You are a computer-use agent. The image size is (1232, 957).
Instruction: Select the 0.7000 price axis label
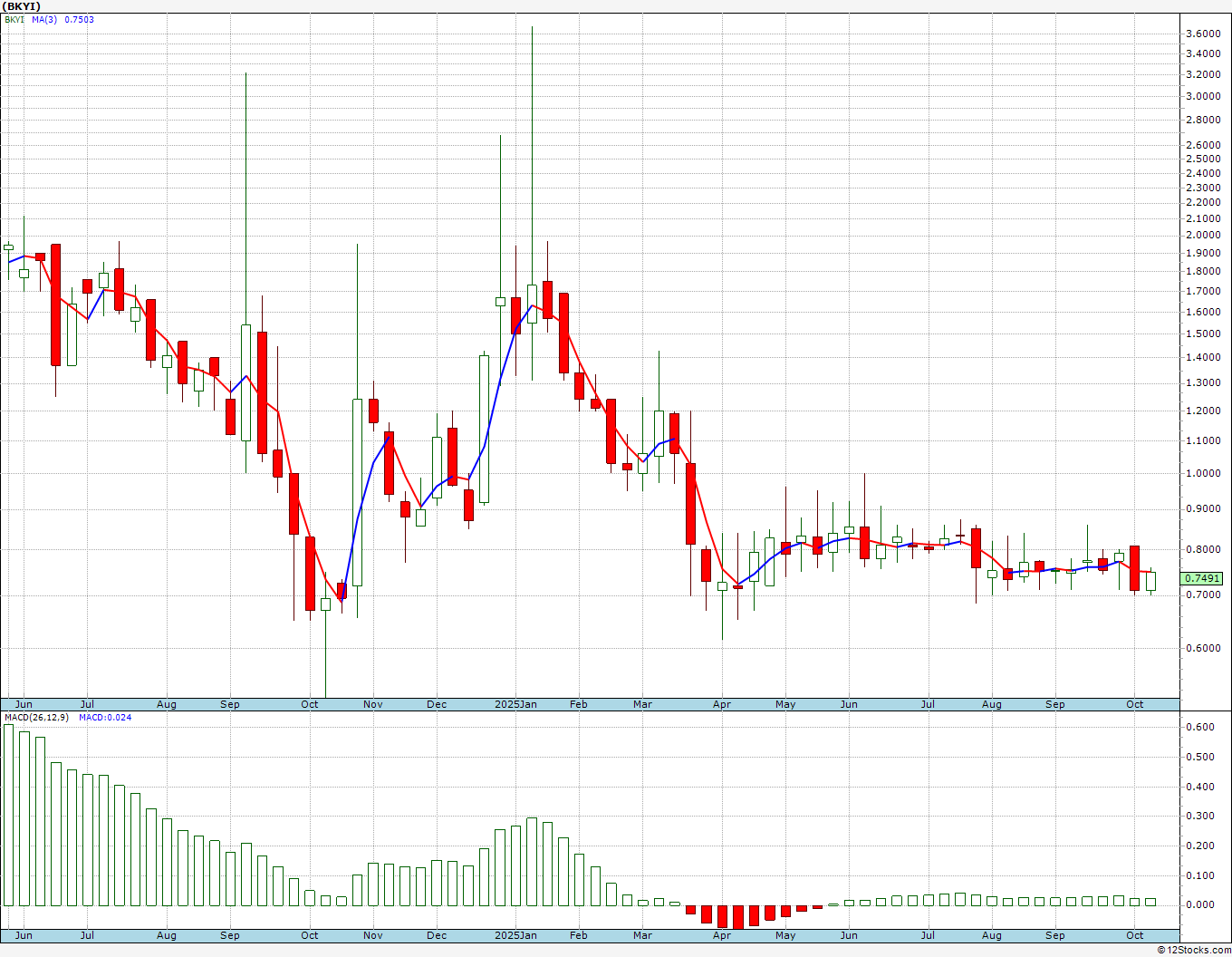(1202, 594)
